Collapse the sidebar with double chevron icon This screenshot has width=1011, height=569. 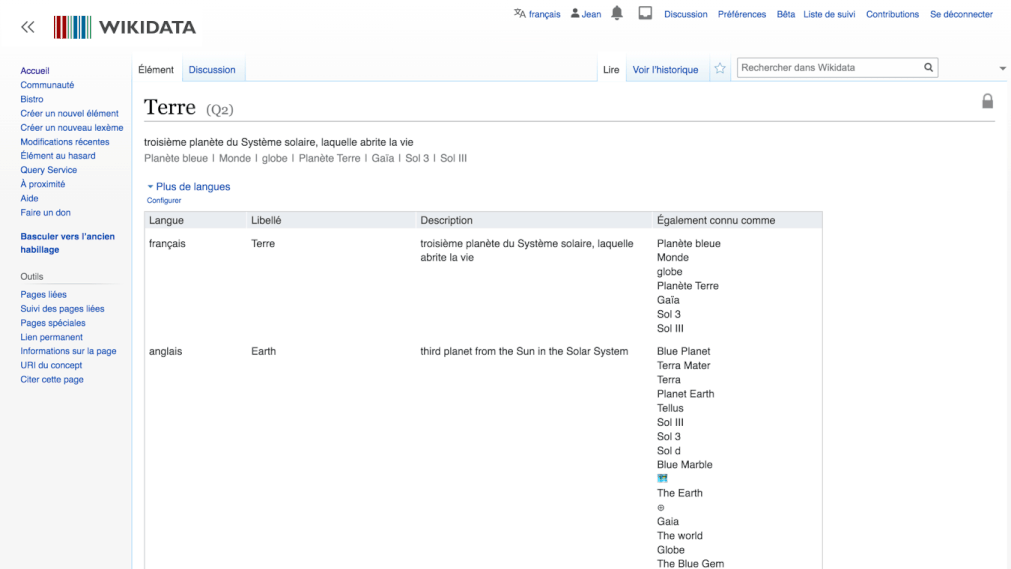tap(28, 27)
